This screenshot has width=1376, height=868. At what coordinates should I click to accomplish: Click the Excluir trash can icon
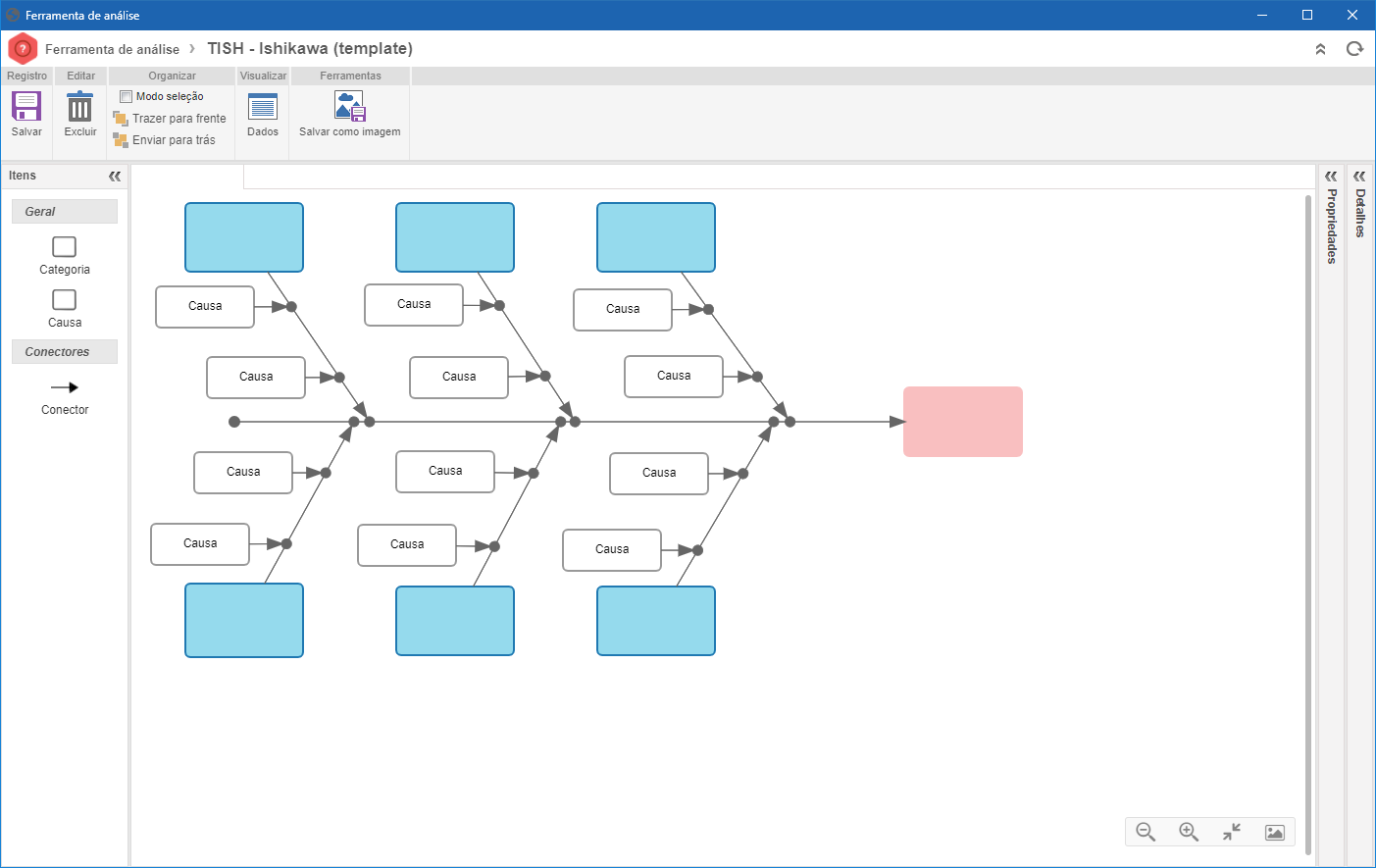79,106
